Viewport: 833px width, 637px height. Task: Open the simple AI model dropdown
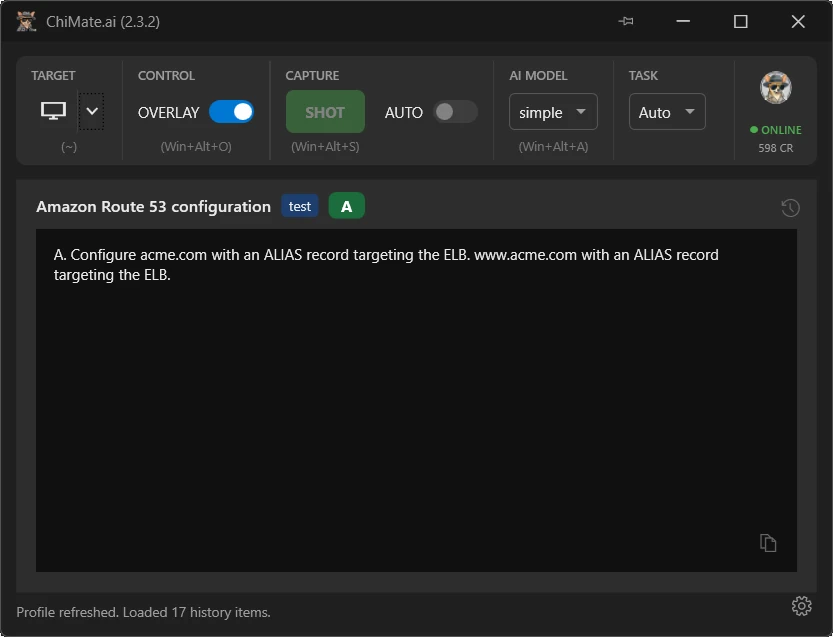pos(553,112)
